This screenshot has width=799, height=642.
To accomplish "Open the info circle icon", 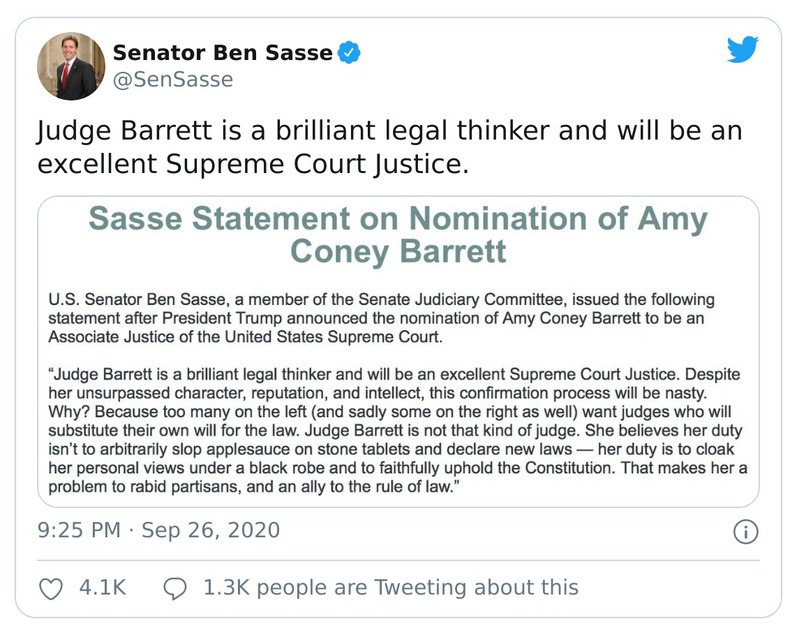I will (745, 531).
